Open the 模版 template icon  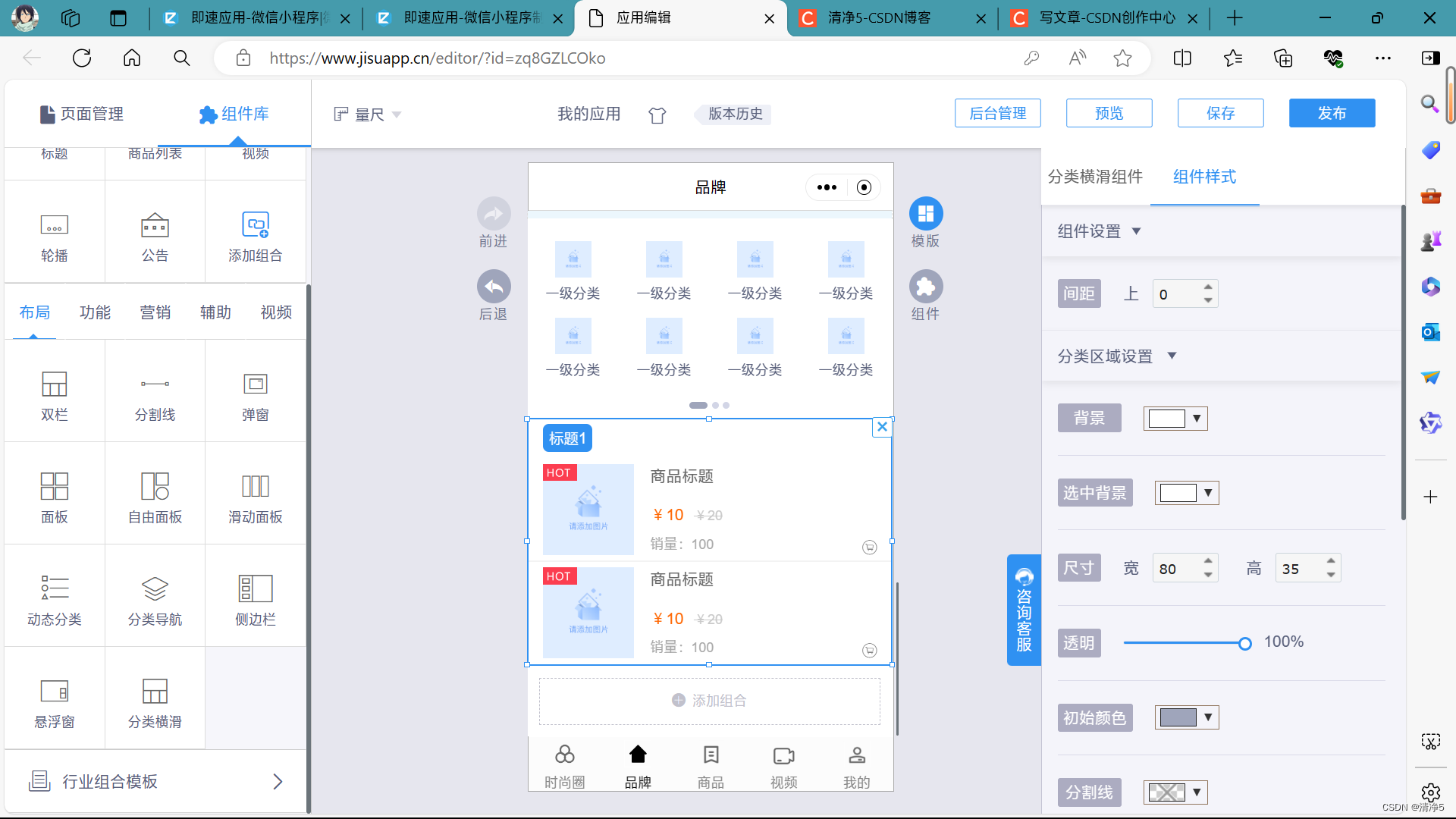click(x=925, y=214)
